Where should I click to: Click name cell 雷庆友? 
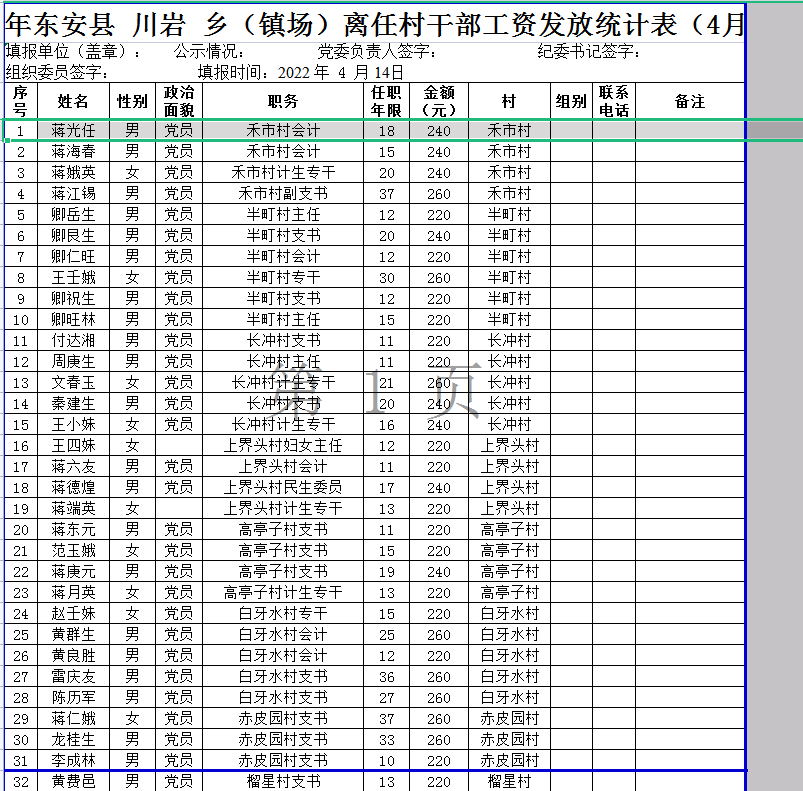tap(73, 676)
